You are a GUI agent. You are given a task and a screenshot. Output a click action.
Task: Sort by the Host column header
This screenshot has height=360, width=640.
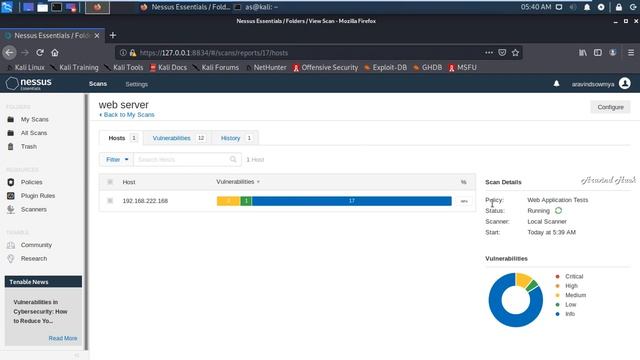click(x=129, y=182)
